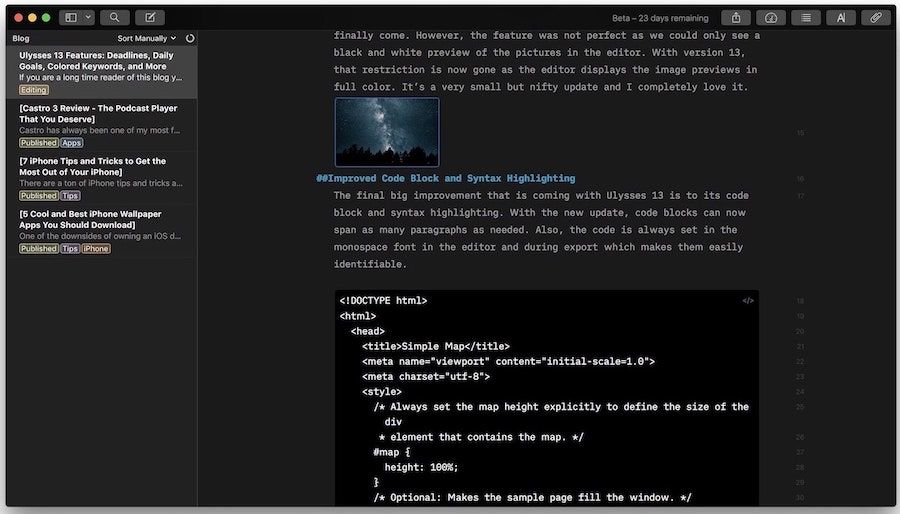Show the navigation outline list icon
Viewport: 900px width, 514px height.
pyautogui.click(x=806, y=17)
